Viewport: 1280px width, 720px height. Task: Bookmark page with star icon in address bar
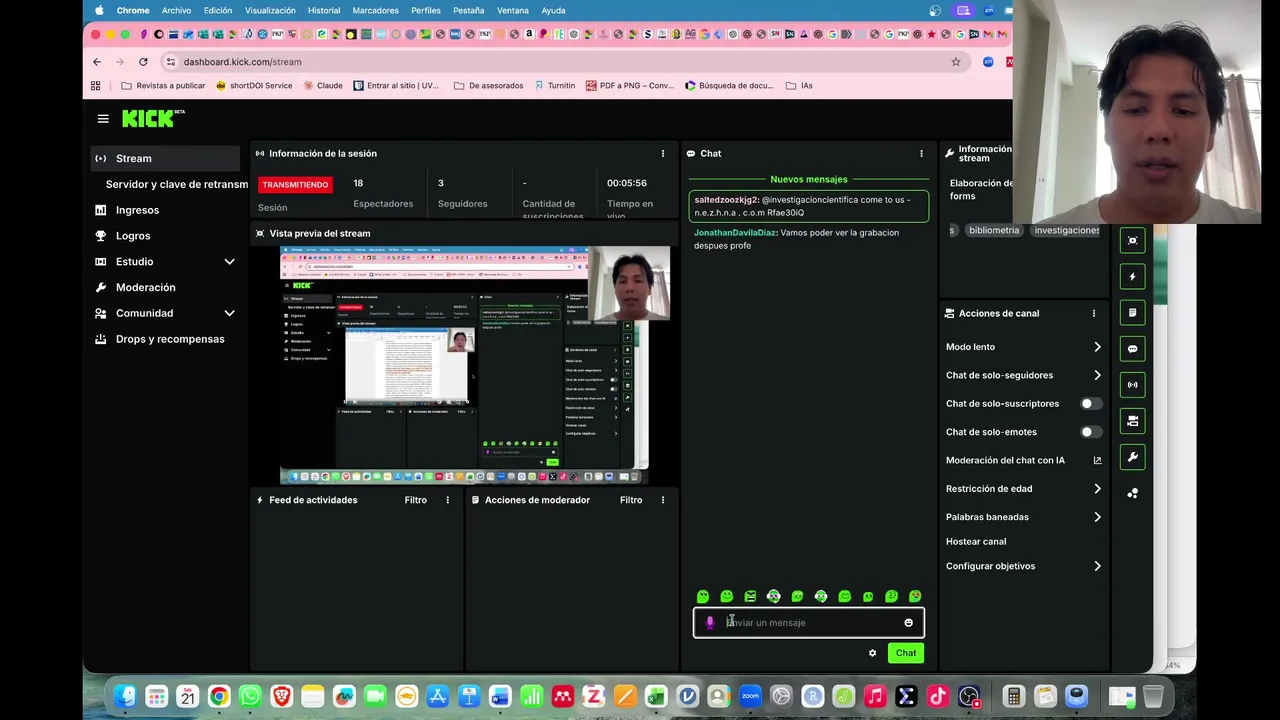coord(956,62)
